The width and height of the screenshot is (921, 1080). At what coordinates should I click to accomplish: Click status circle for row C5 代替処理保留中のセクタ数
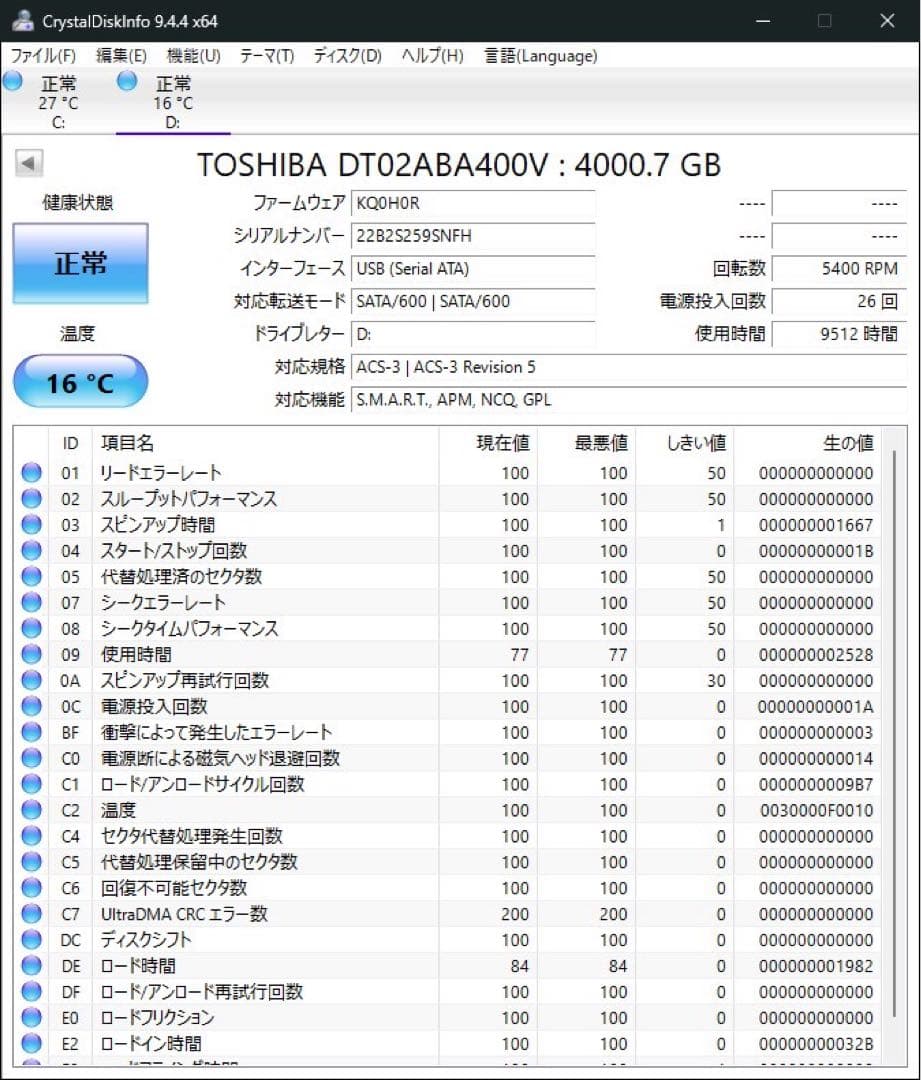(x=32, y=862)
